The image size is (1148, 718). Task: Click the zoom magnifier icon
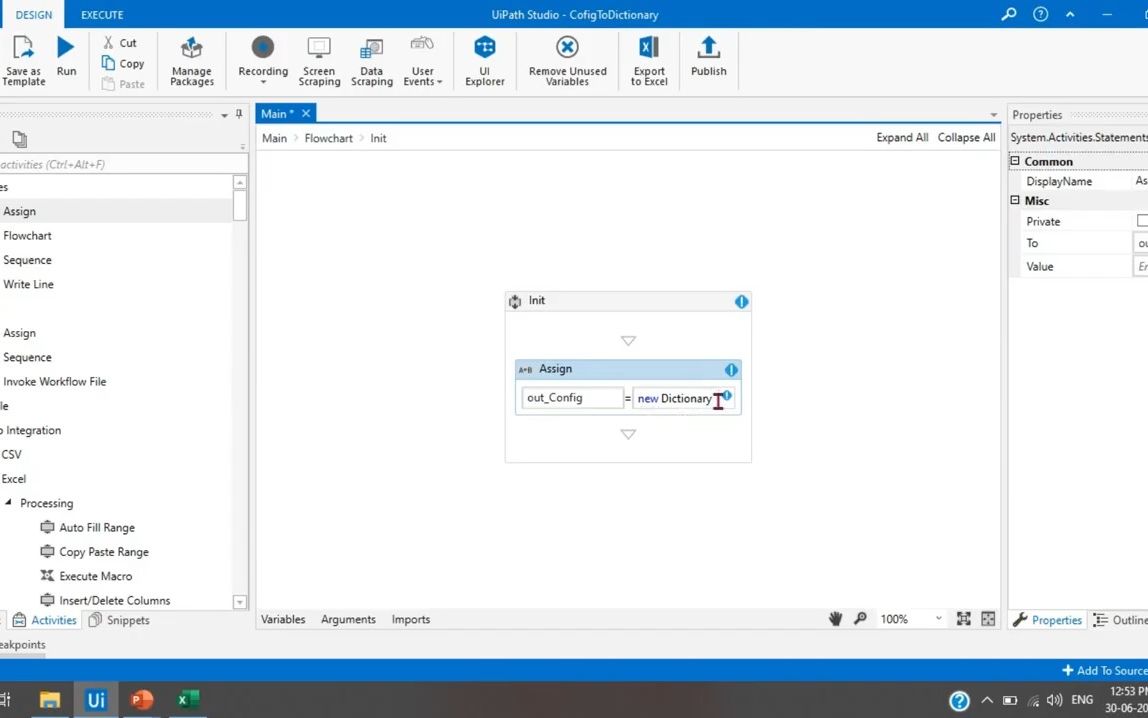(861, 618)
